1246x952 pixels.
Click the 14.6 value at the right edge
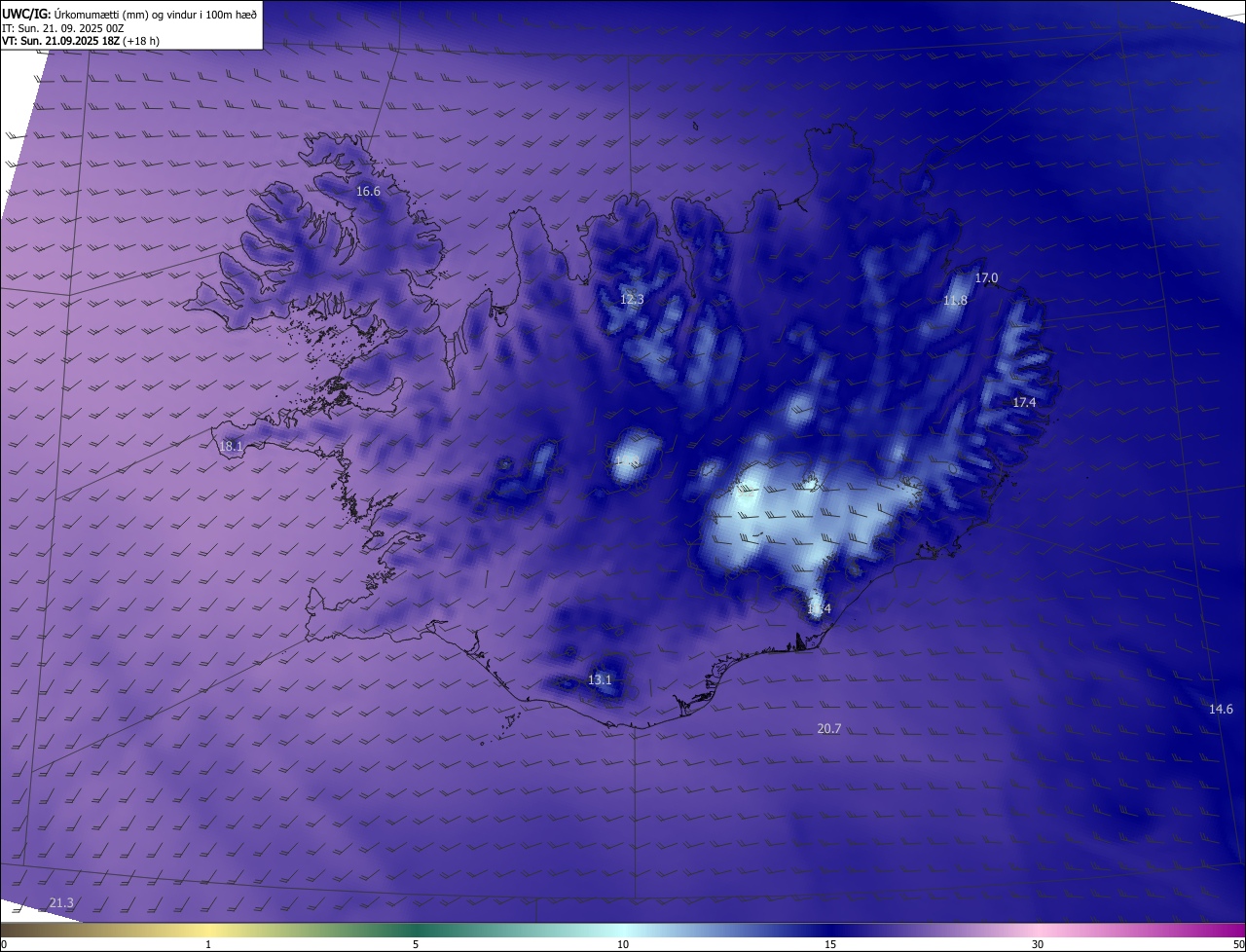pos(1221,710)
